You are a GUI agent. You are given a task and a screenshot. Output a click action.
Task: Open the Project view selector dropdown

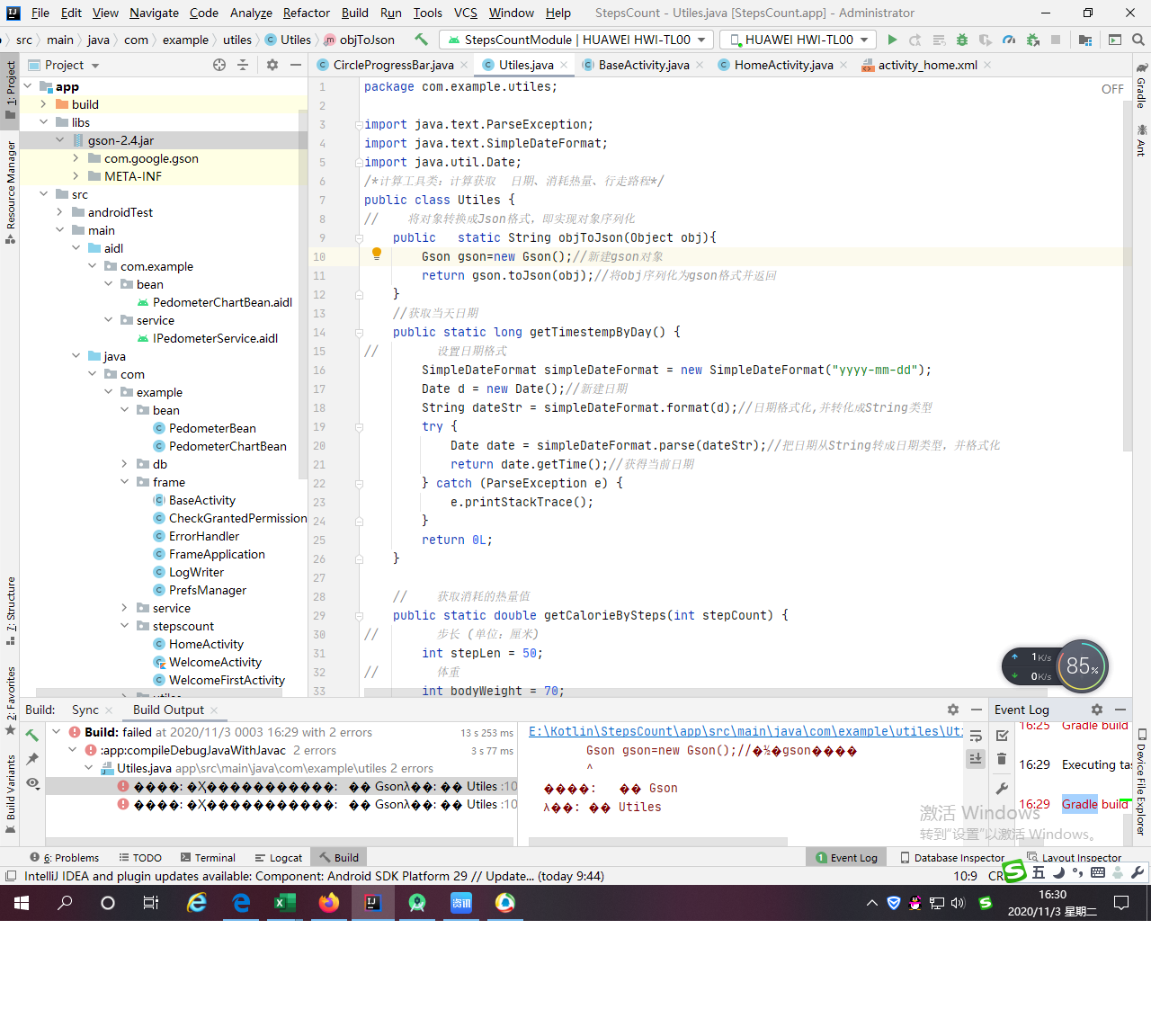(x=64, y=65)
